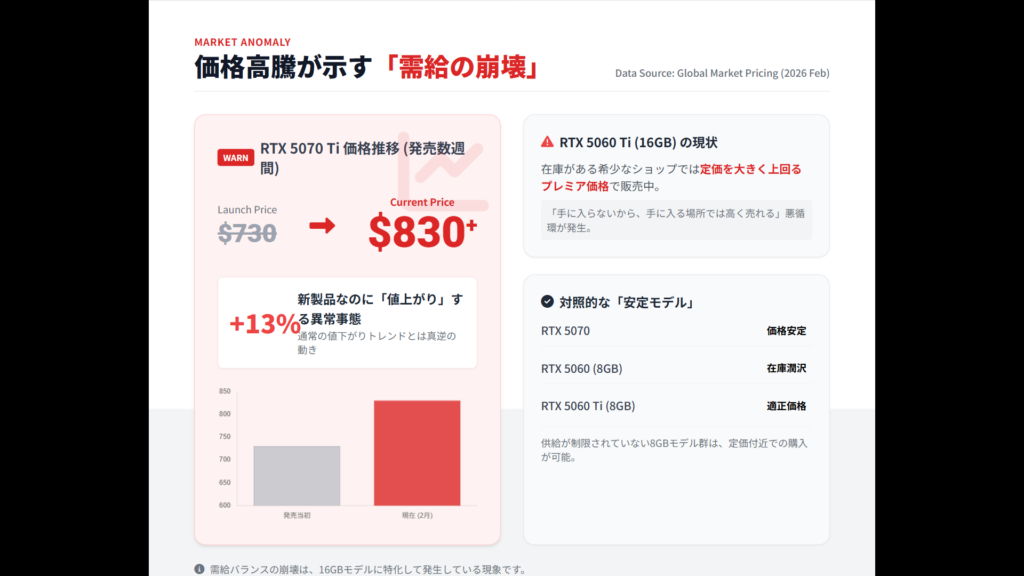The width and height of the screenshot is (1024, 576).
Task: Click the red WARN badge
Action: 236,157
